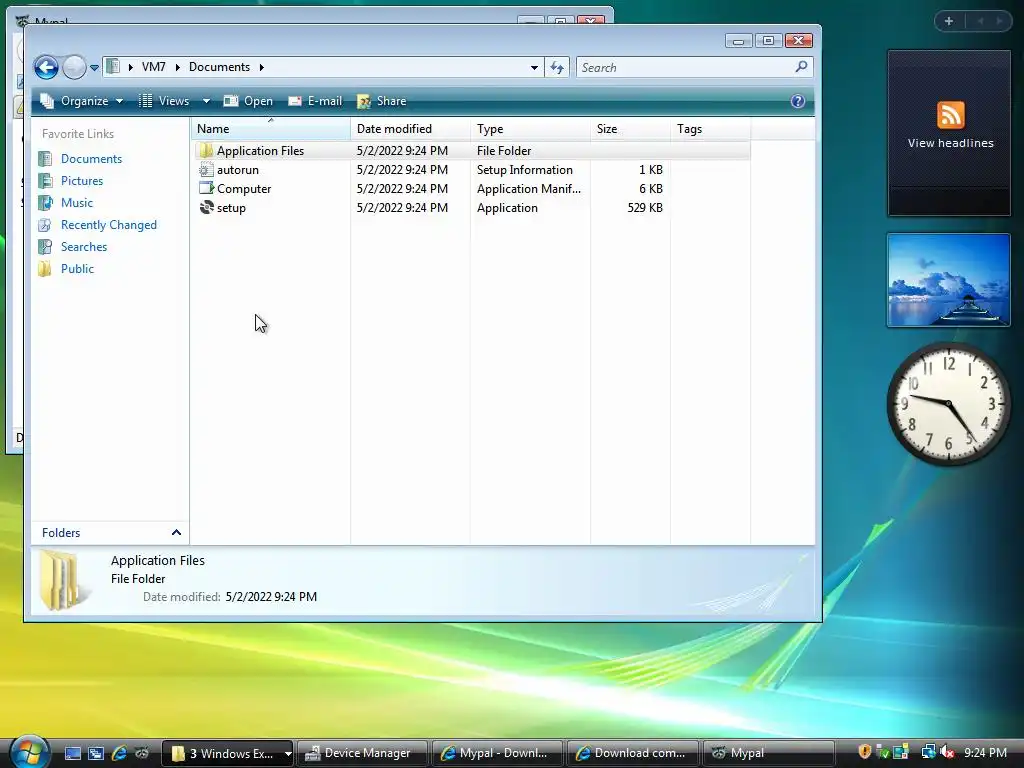Click the muted volume tray icon

tap(948, 753)
